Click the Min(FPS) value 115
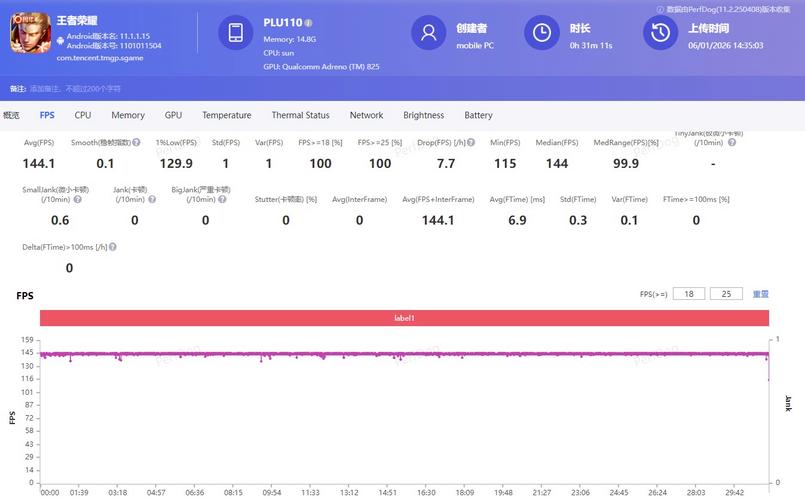 [505, 163]
